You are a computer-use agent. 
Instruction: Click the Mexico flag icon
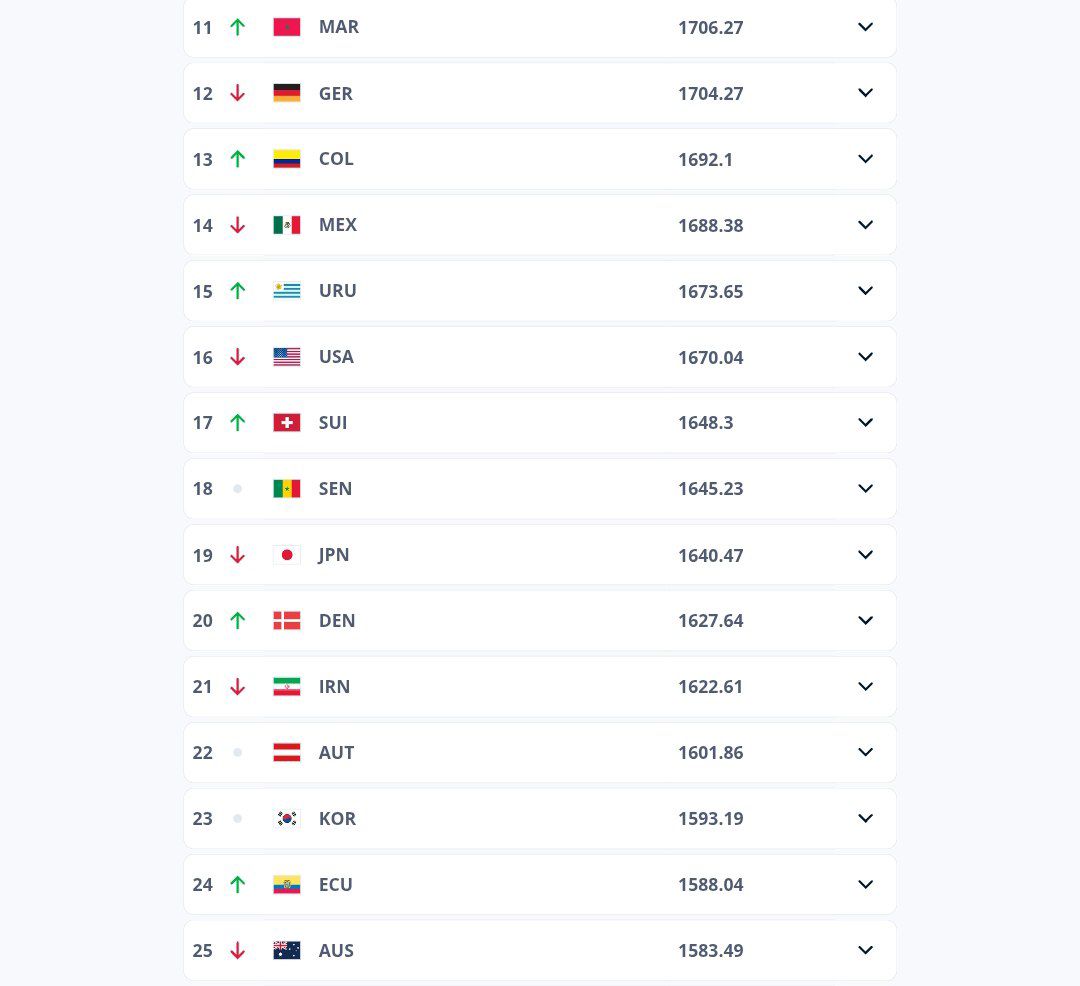(287, 225)
